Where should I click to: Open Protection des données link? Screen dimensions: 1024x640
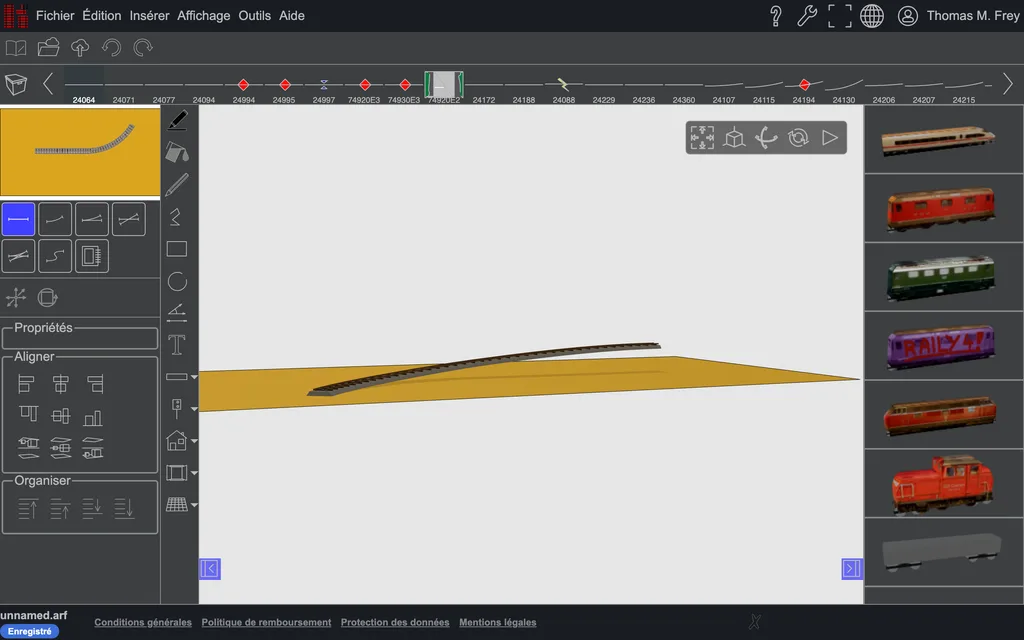395,622
